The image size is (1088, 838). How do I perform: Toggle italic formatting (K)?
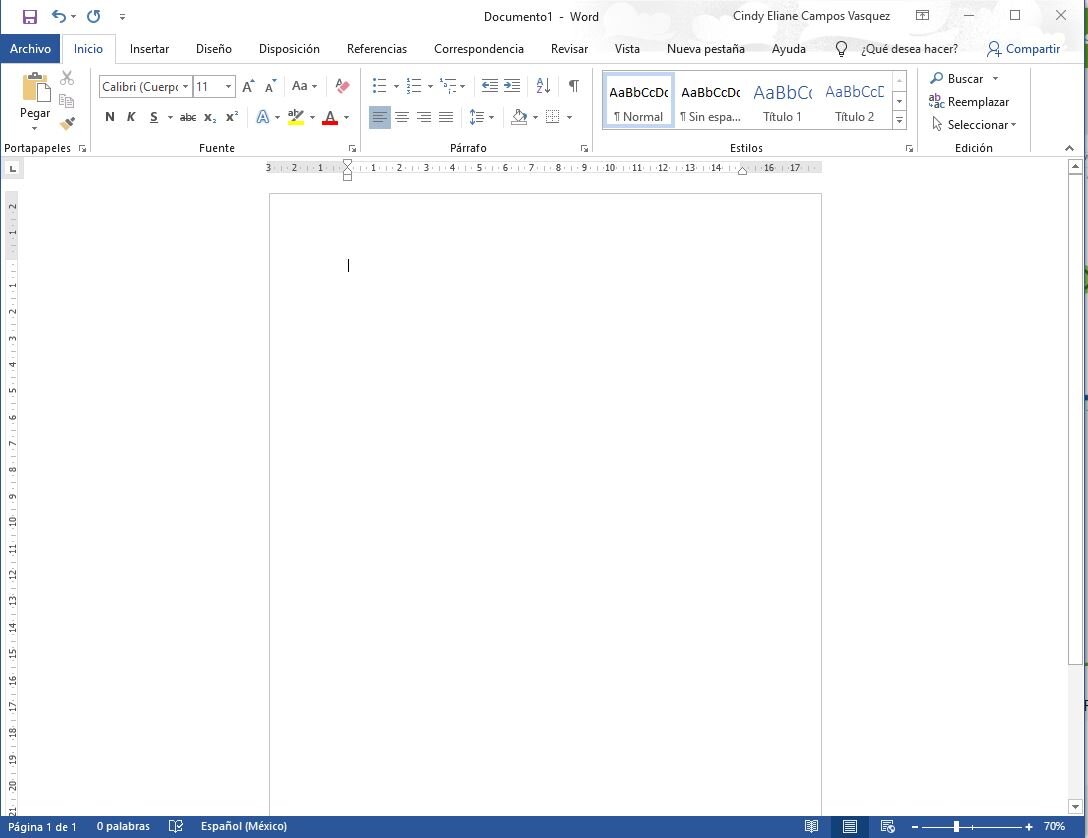pos(131,117)
